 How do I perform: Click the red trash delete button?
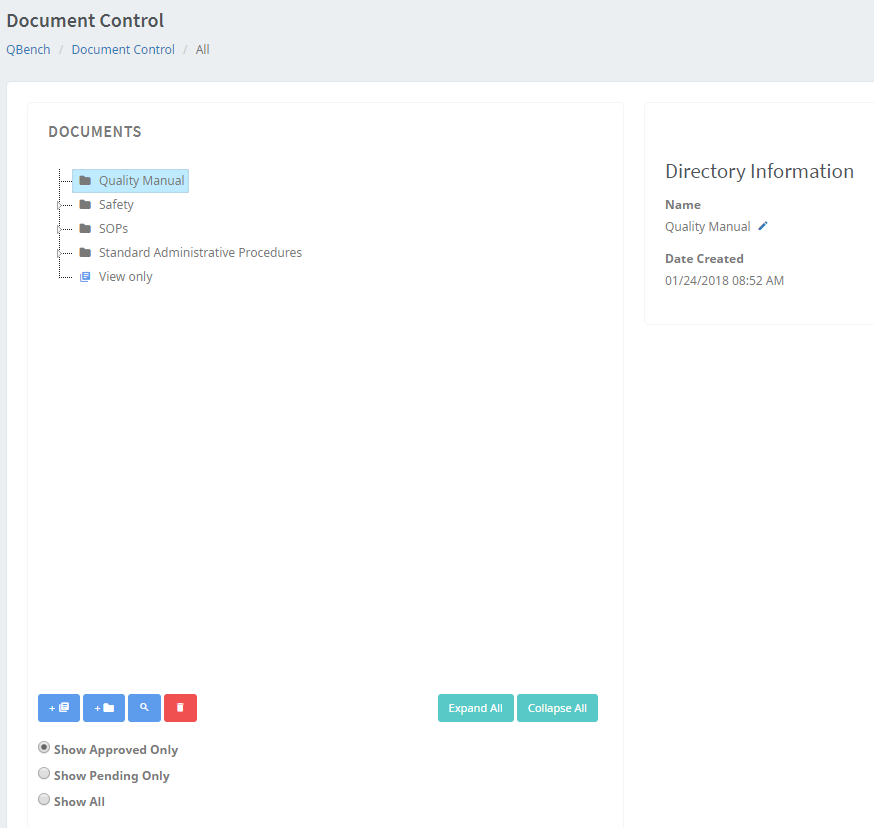(x=180, y=708)
